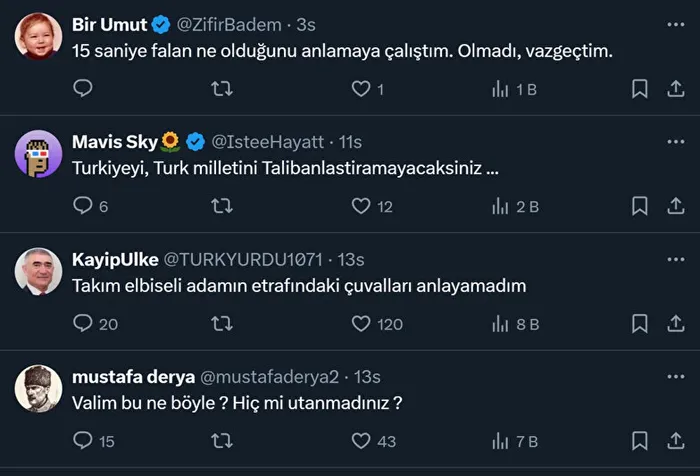Viewport: 700px width, 476px height.
Task: Open KayipUlke's tweet text about çuvallar
Action: [299, 286]
